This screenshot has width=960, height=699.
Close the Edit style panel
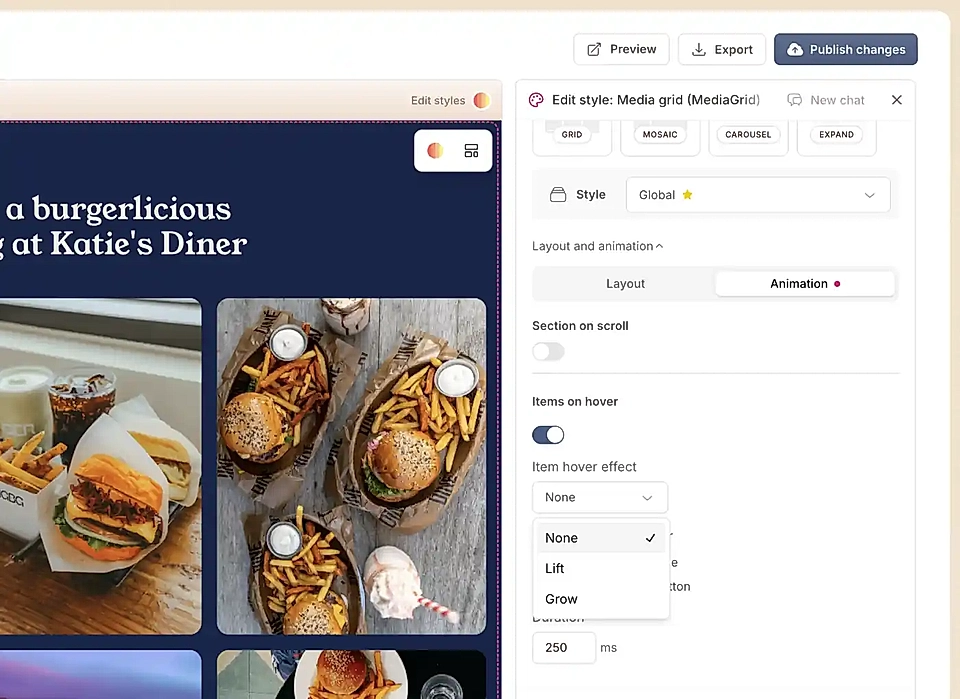pos(897,100)
